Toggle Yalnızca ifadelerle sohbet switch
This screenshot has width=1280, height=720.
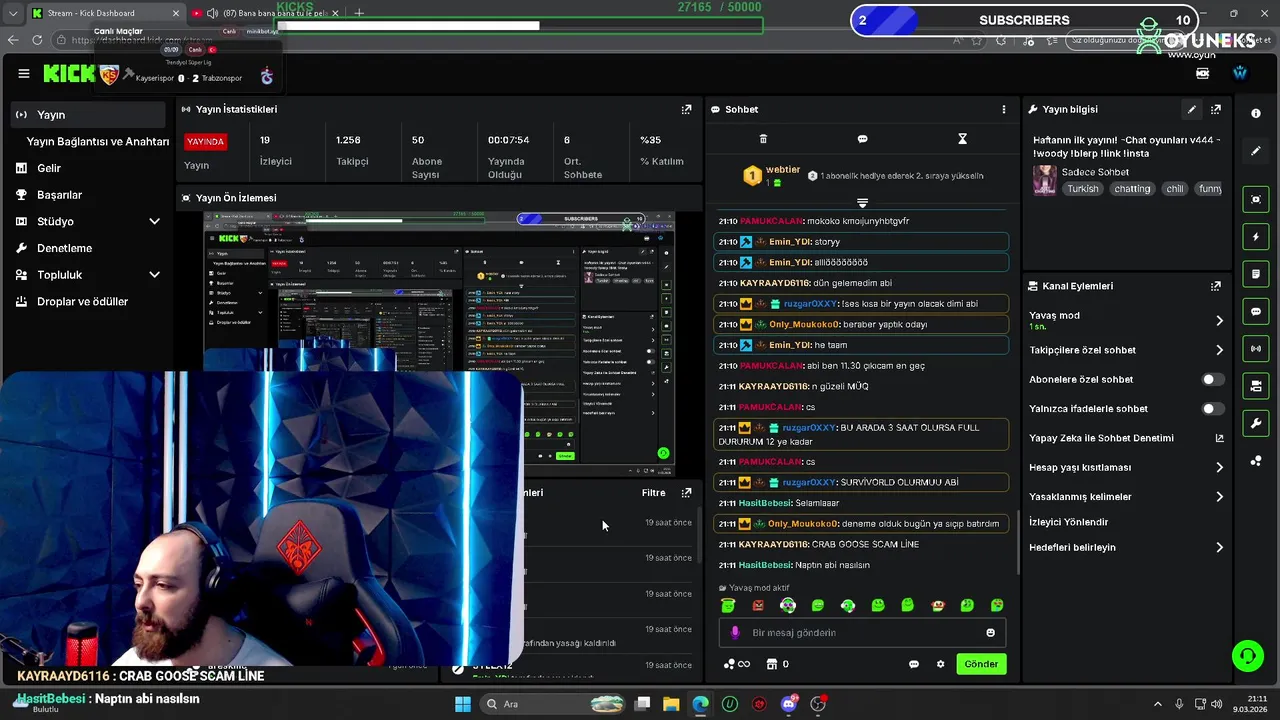pyautogui.click(x=1212, y=409)
